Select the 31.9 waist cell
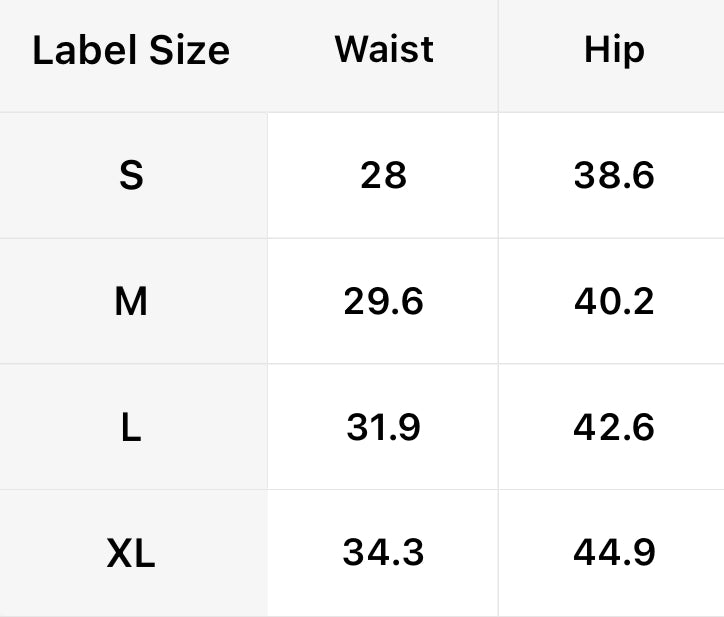Viewport: 724px width, 617px height. click(x=384, y=427)
